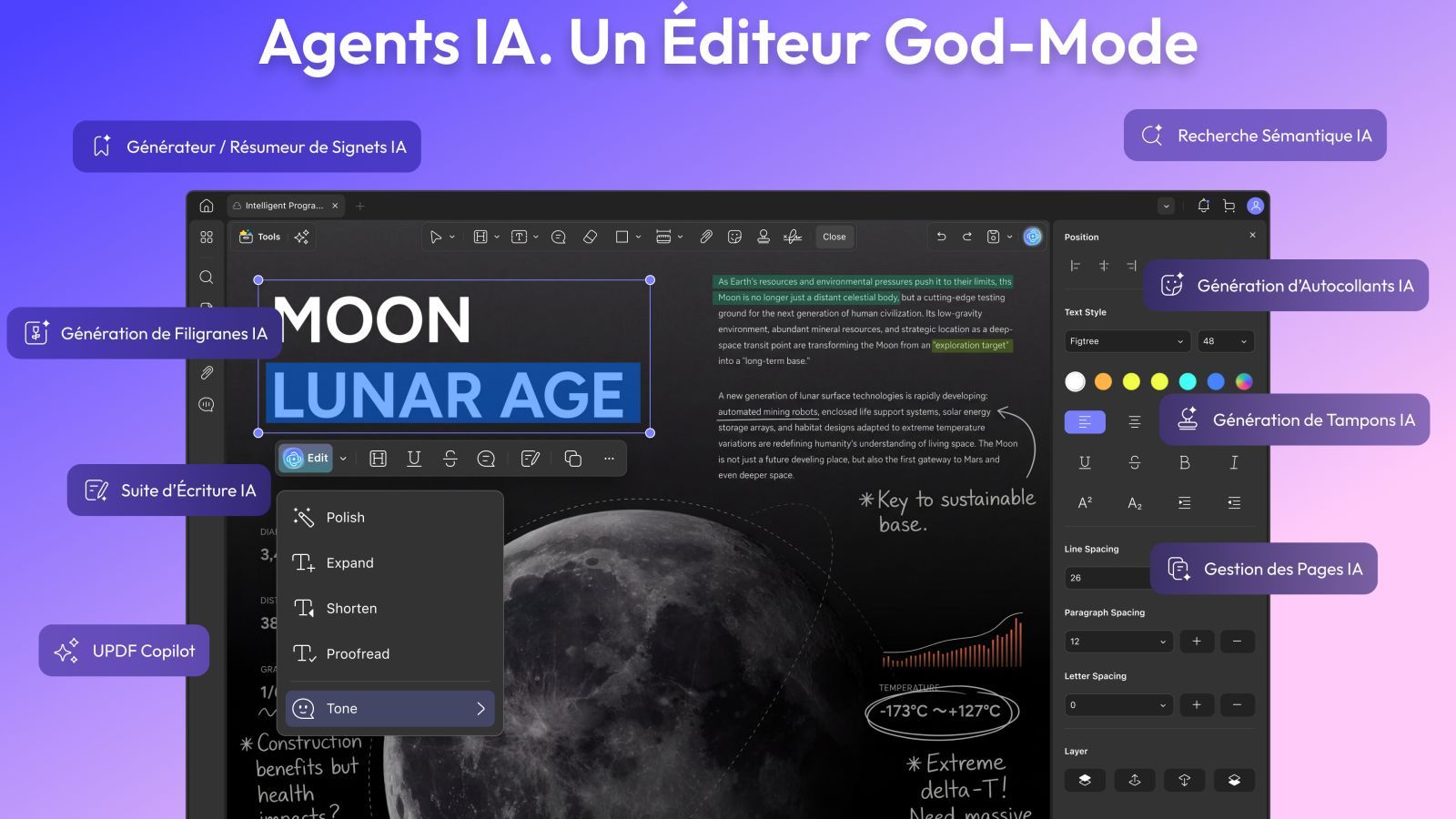Expand the Paragraph Spacing dropdown

1118,642
